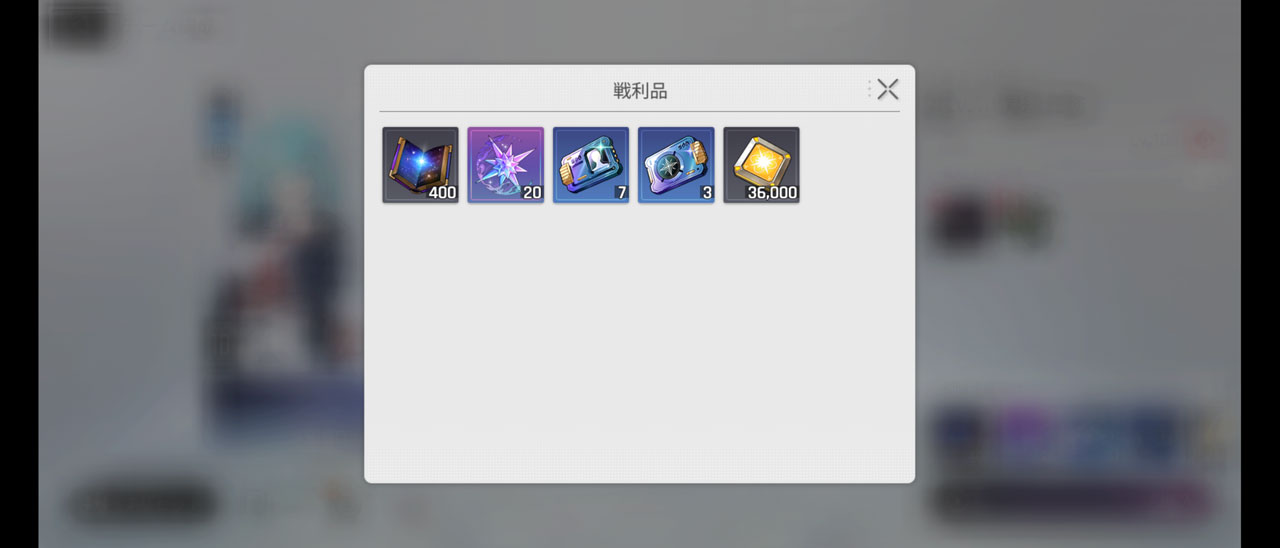Image resolution: width=1280 pixels, height=548 pixels.
Task: Click the empty area of loot panel
Action: click(640, 340)
